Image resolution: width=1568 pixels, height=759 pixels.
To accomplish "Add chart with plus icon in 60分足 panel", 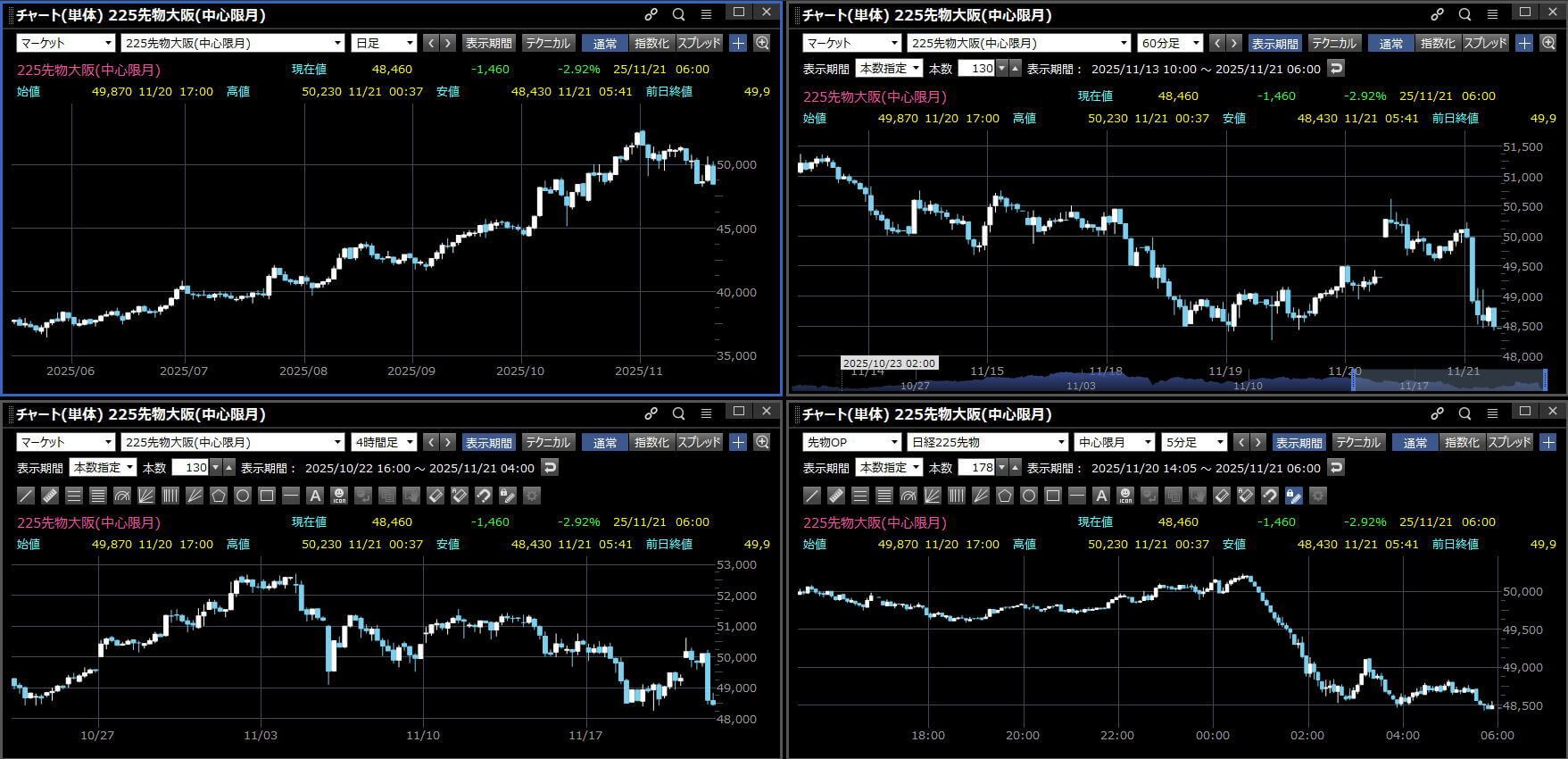I will click(1524, 43).
